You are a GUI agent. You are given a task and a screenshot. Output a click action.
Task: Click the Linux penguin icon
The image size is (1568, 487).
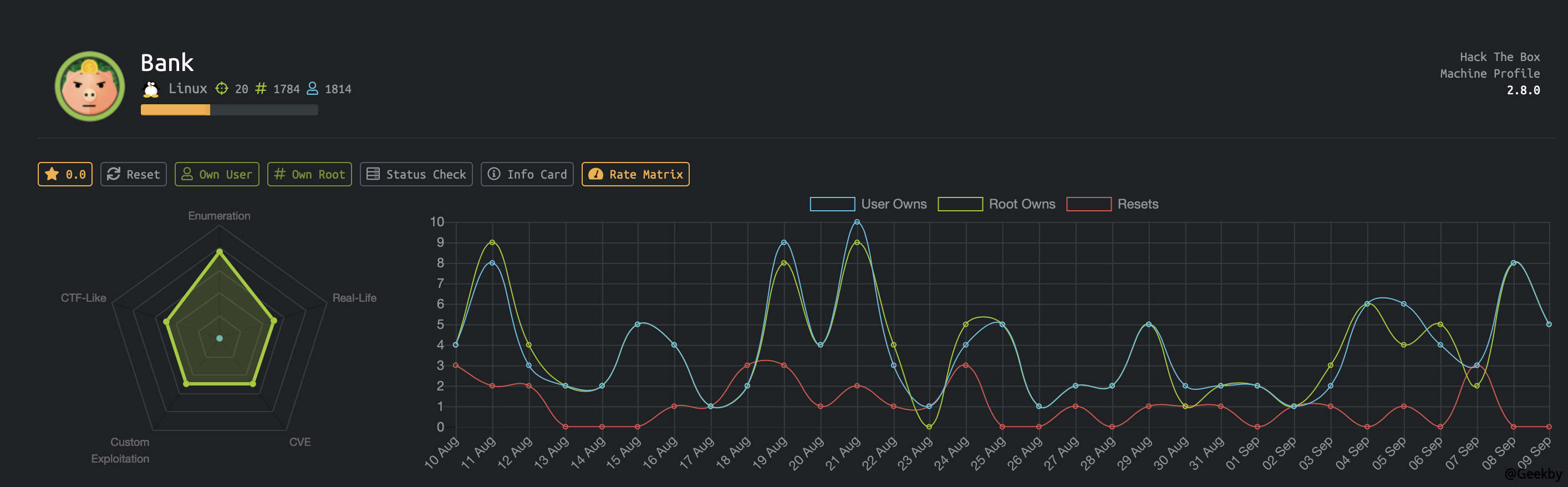click(150, 89)
